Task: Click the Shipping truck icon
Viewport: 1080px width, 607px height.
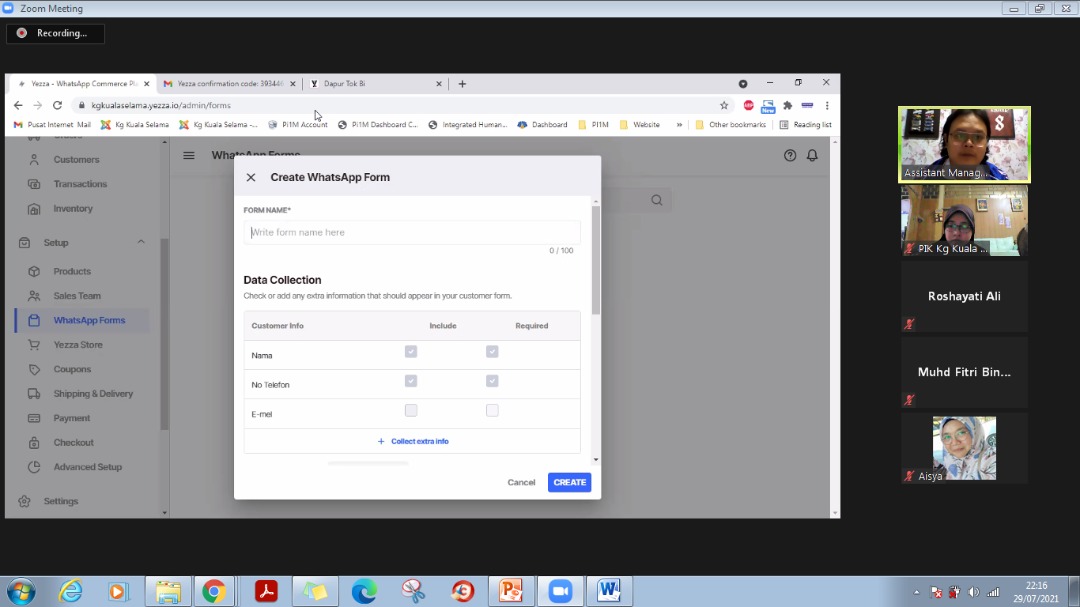Action: [34, 393]
